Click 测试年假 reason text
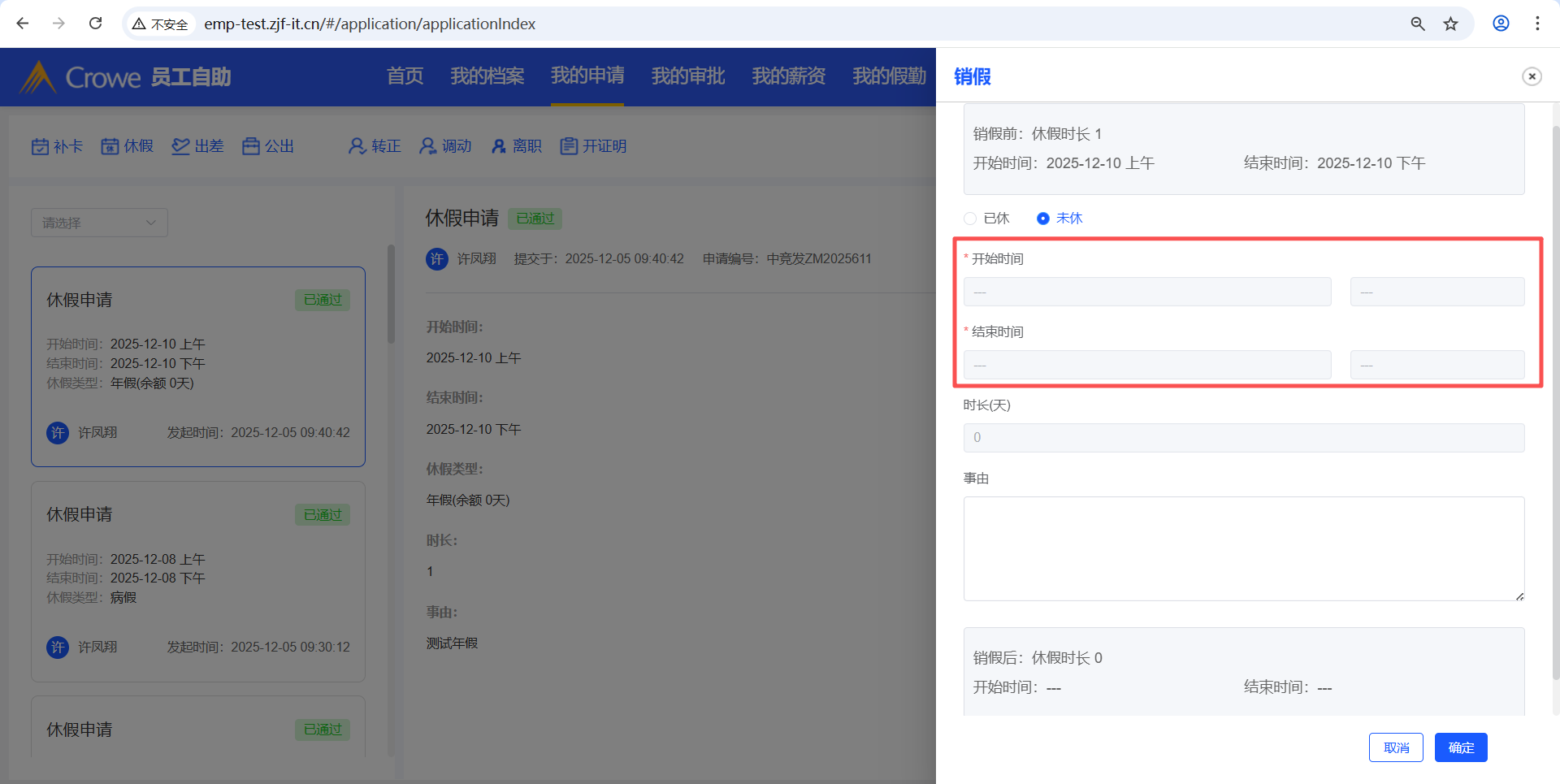 click(x=452, y=643)
